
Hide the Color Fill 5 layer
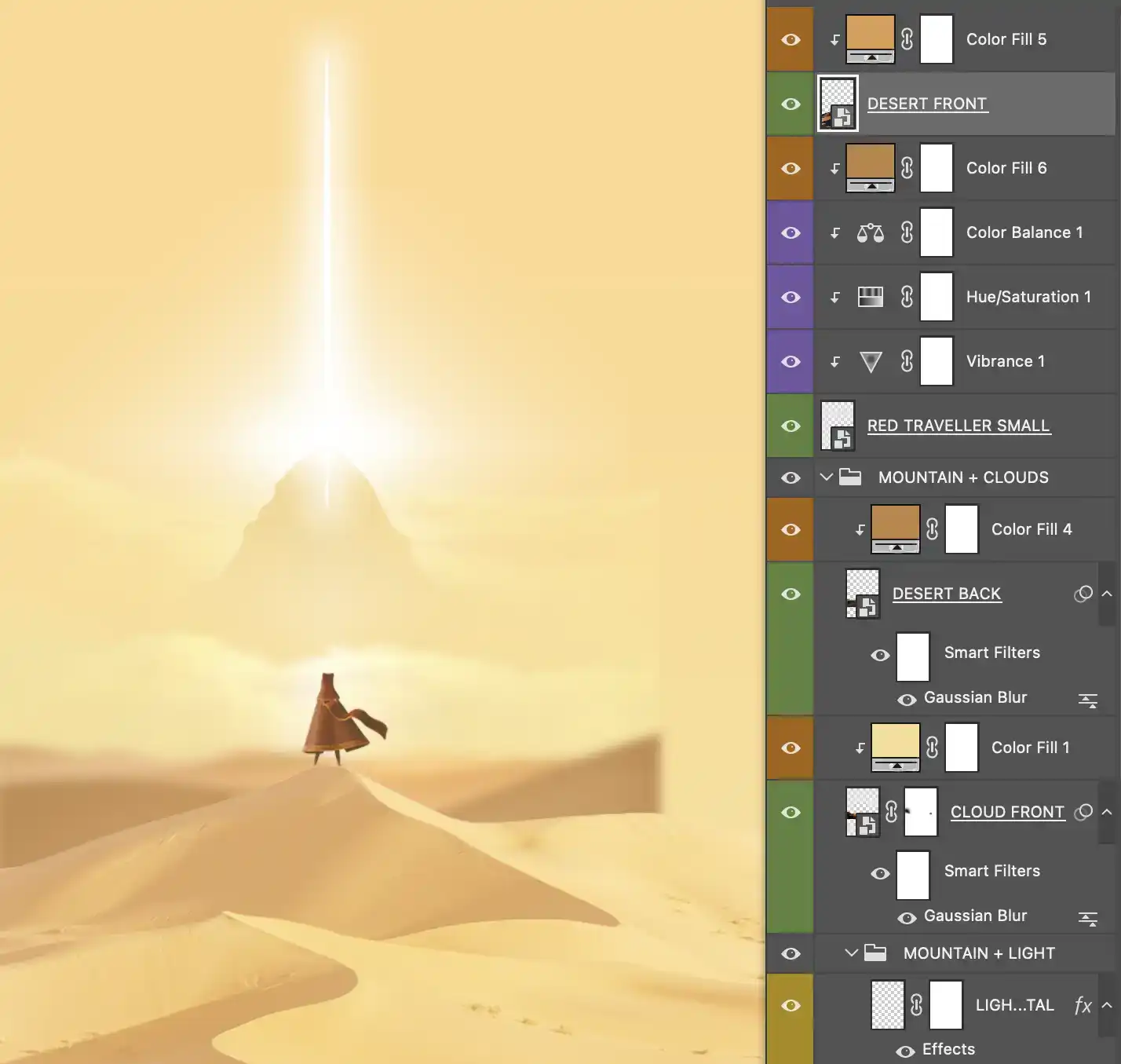click(x=790, y=38)
